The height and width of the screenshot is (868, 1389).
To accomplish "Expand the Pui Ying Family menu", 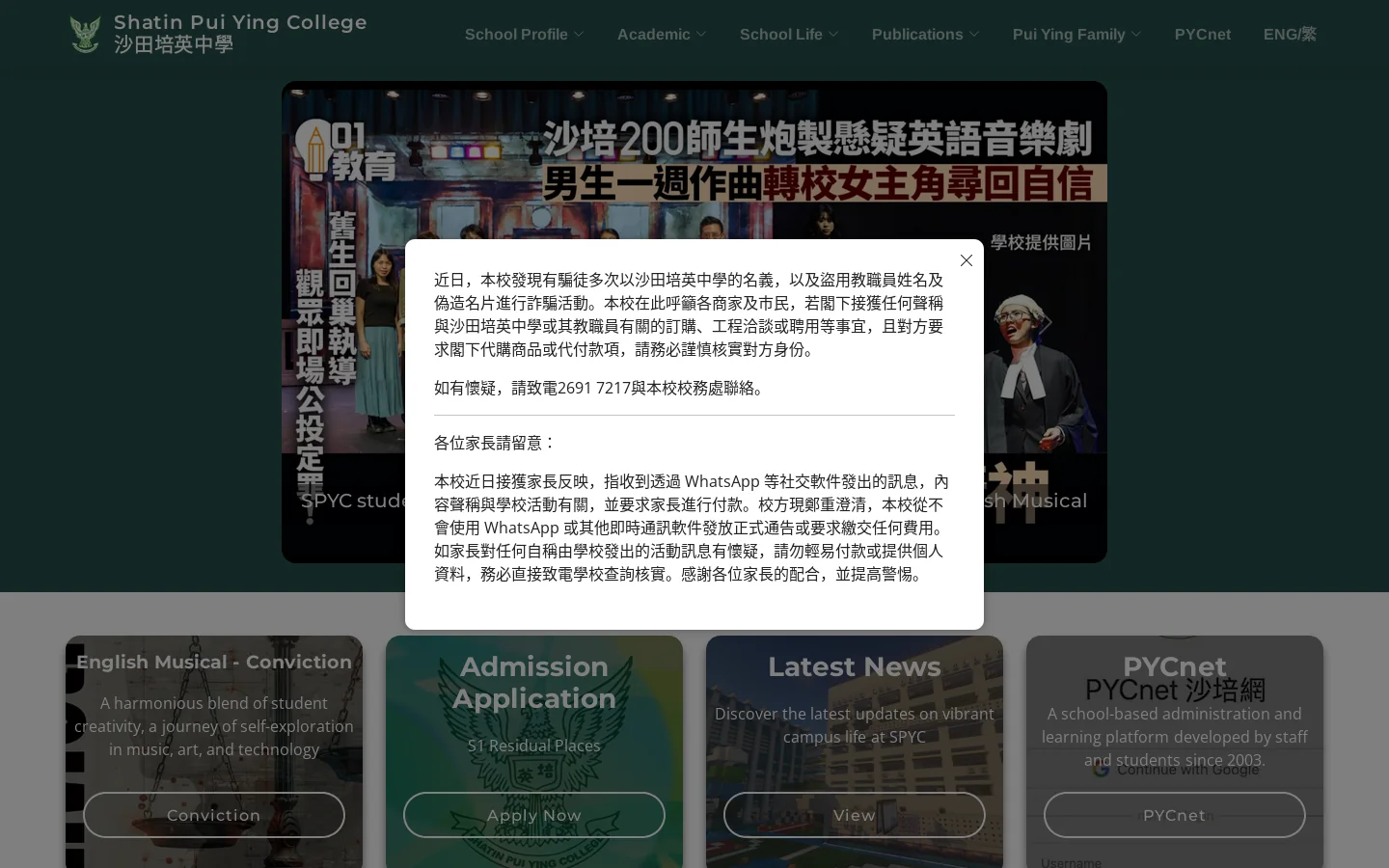I will [1076, 34].
